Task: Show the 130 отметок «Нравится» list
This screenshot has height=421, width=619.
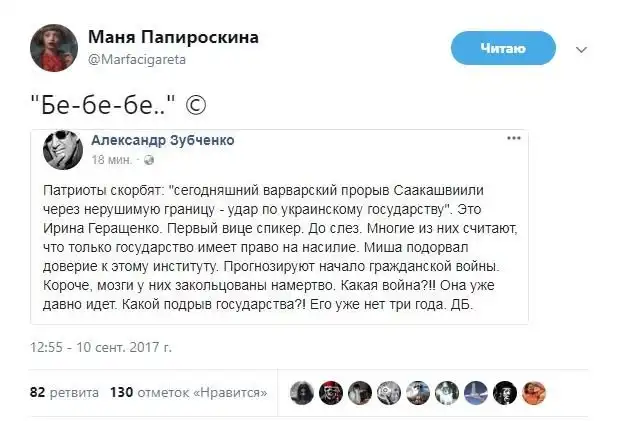Action: click(189, 392)
